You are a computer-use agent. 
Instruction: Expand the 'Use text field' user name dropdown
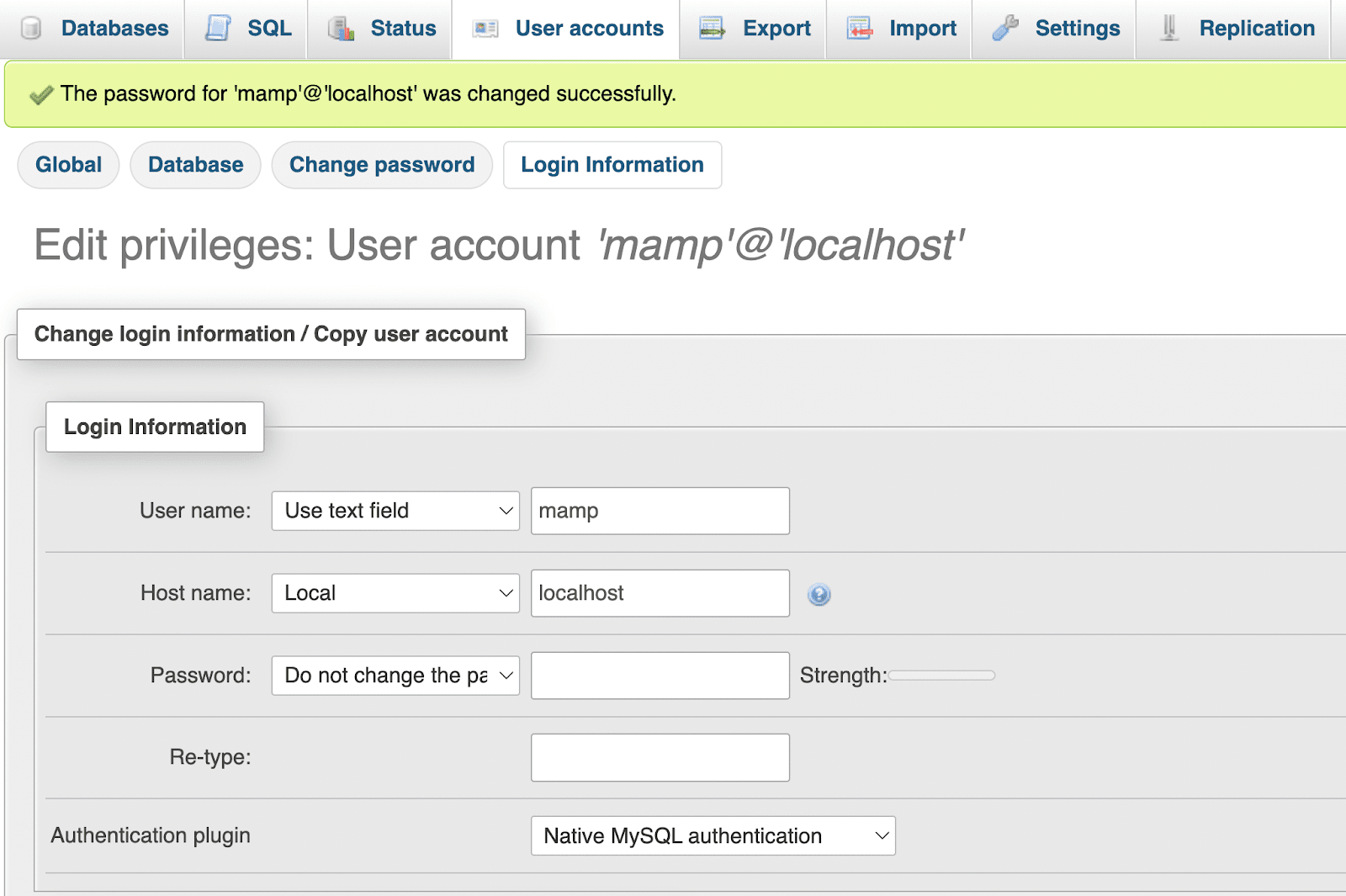[x=395, y=511]
